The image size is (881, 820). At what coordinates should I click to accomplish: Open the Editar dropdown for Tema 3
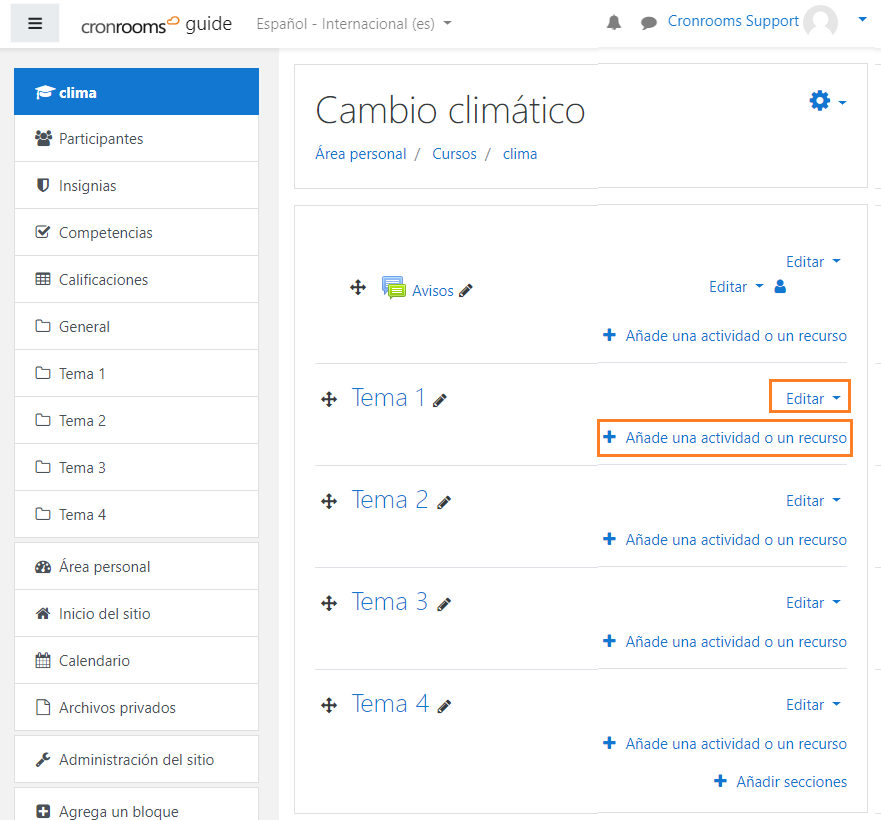pyautogui.click(x=813, y=603)
